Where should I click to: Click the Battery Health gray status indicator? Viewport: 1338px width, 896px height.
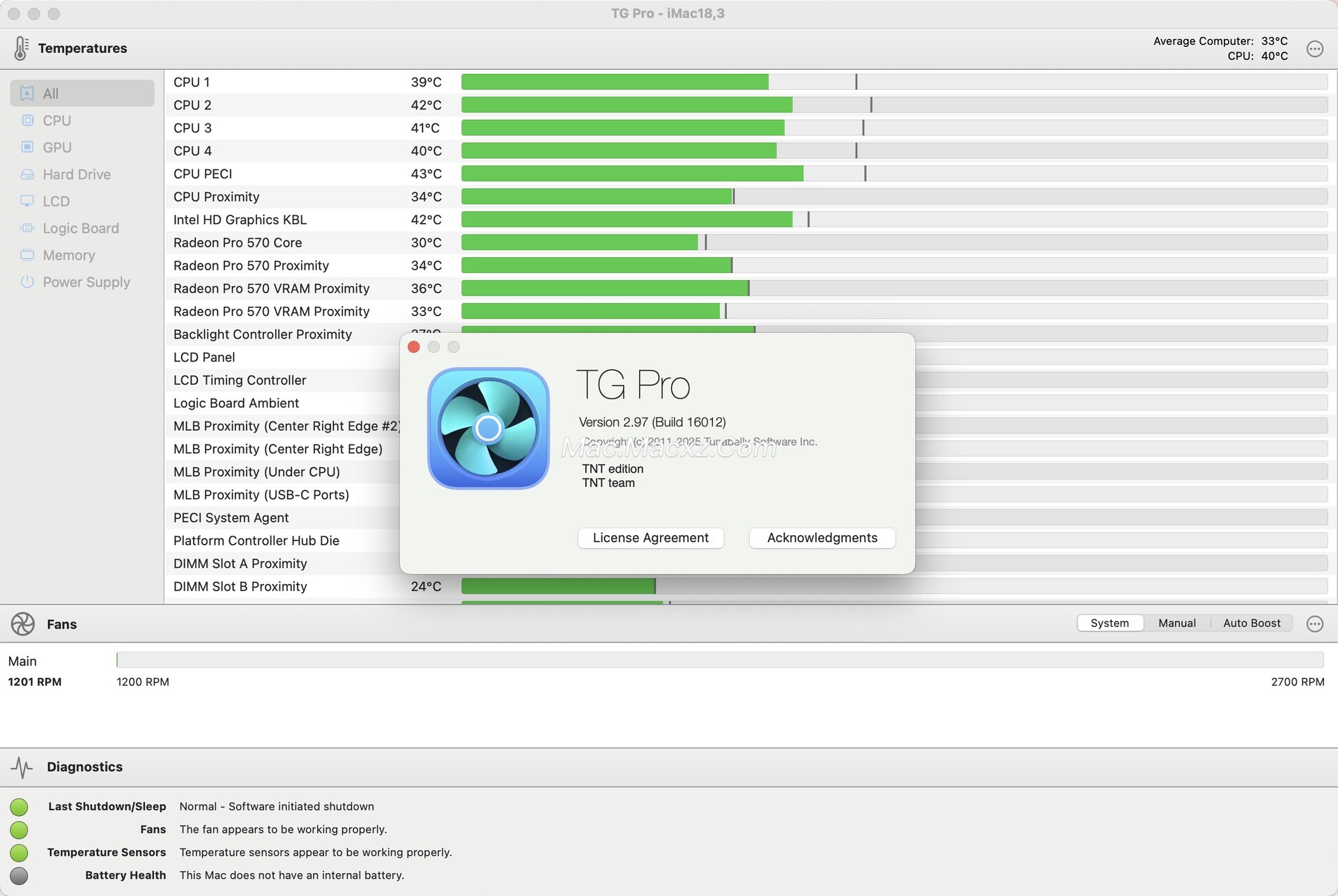tap(19, 876)
